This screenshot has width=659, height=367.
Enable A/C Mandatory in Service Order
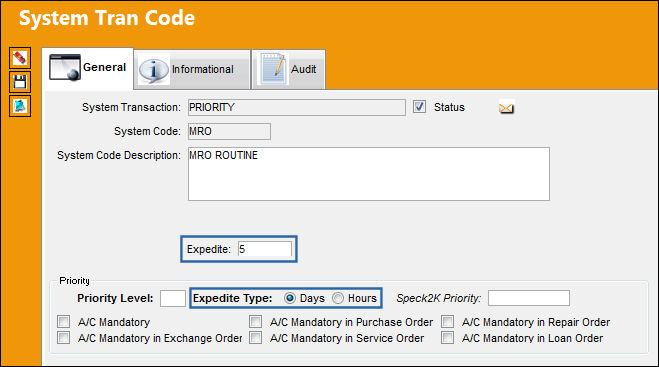(255, 338)
